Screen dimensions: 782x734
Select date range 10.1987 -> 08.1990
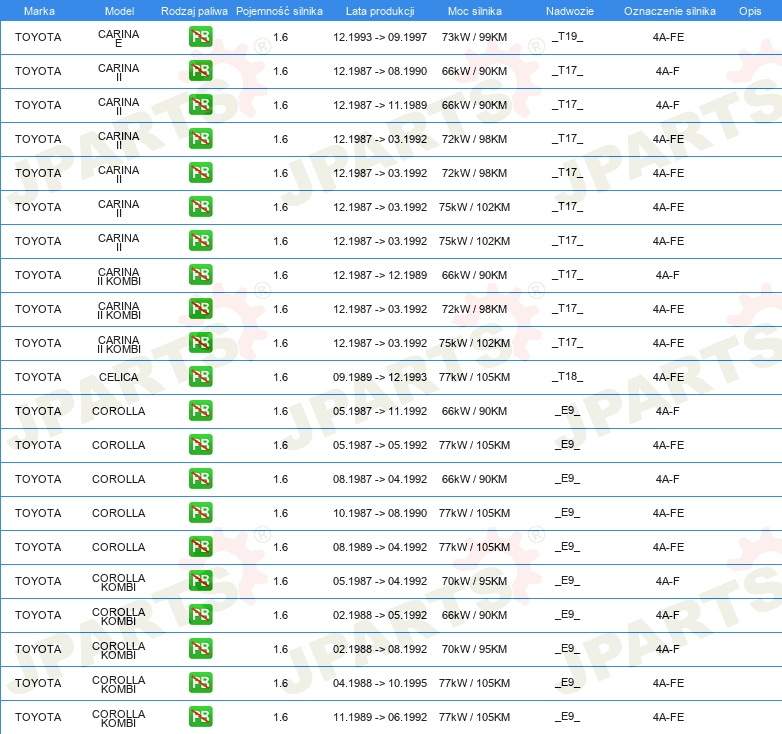[380, 513]
